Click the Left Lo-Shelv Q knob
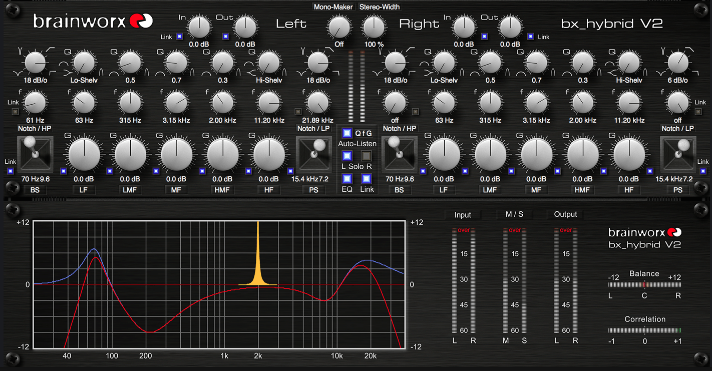Screen dimensions: 712x371 [x=84, y=63]
